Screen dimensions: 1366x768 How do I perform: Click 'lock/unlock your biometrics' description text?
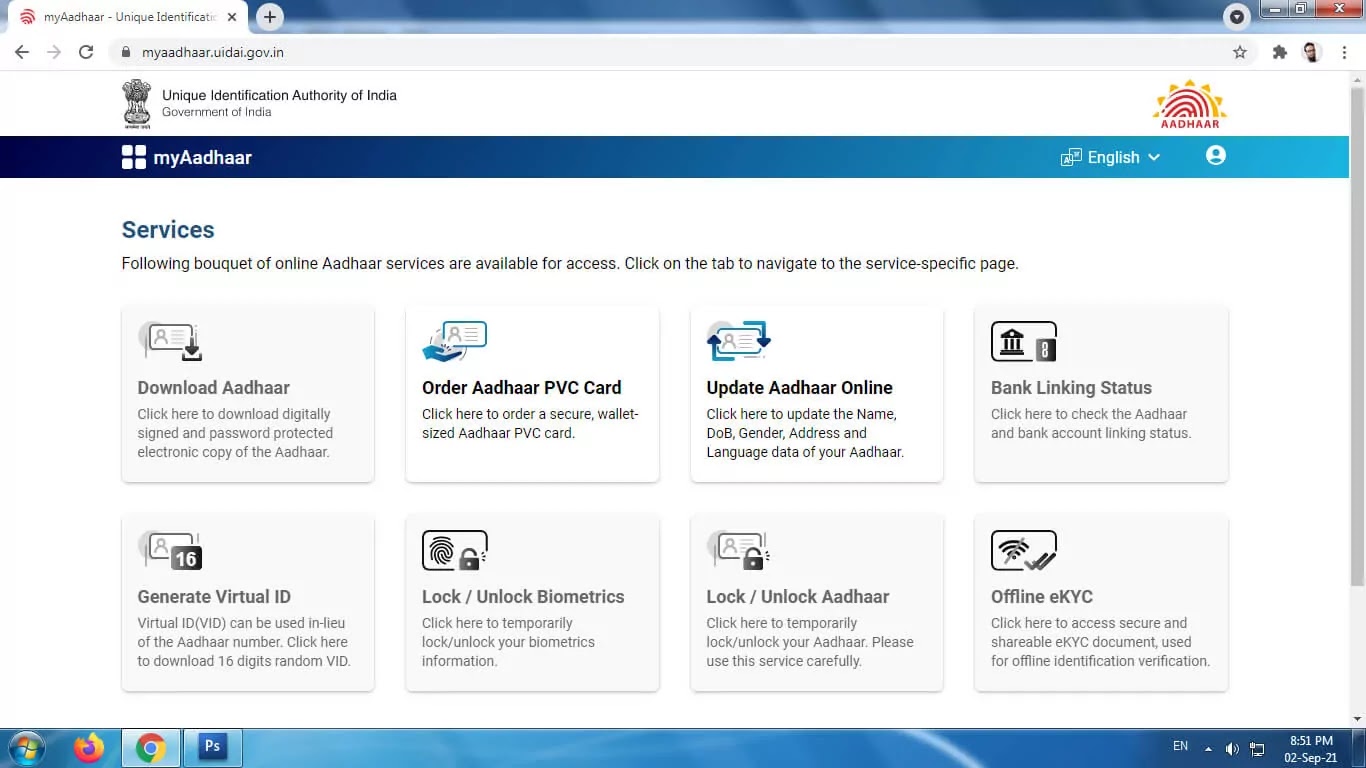(508, 642)
